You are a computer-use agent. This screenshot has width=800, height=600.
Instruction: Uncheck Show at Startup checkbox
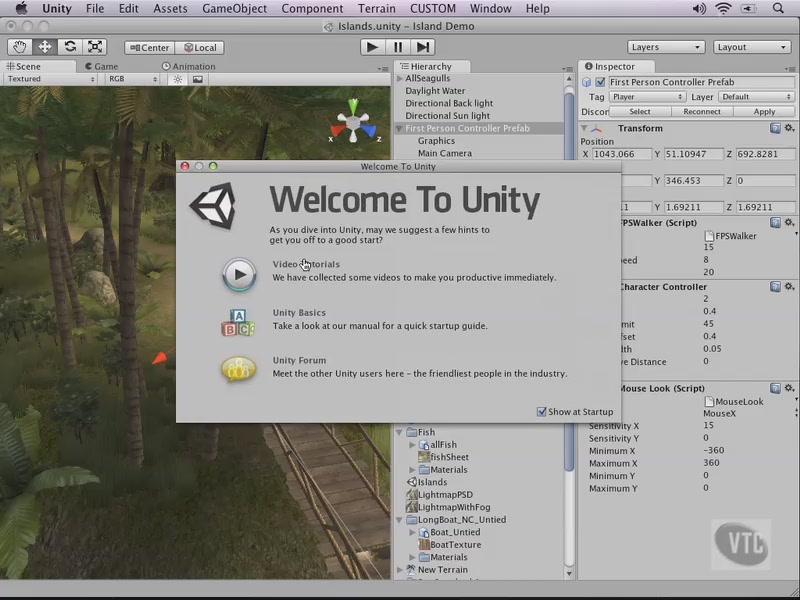click(x=542, y=411)
